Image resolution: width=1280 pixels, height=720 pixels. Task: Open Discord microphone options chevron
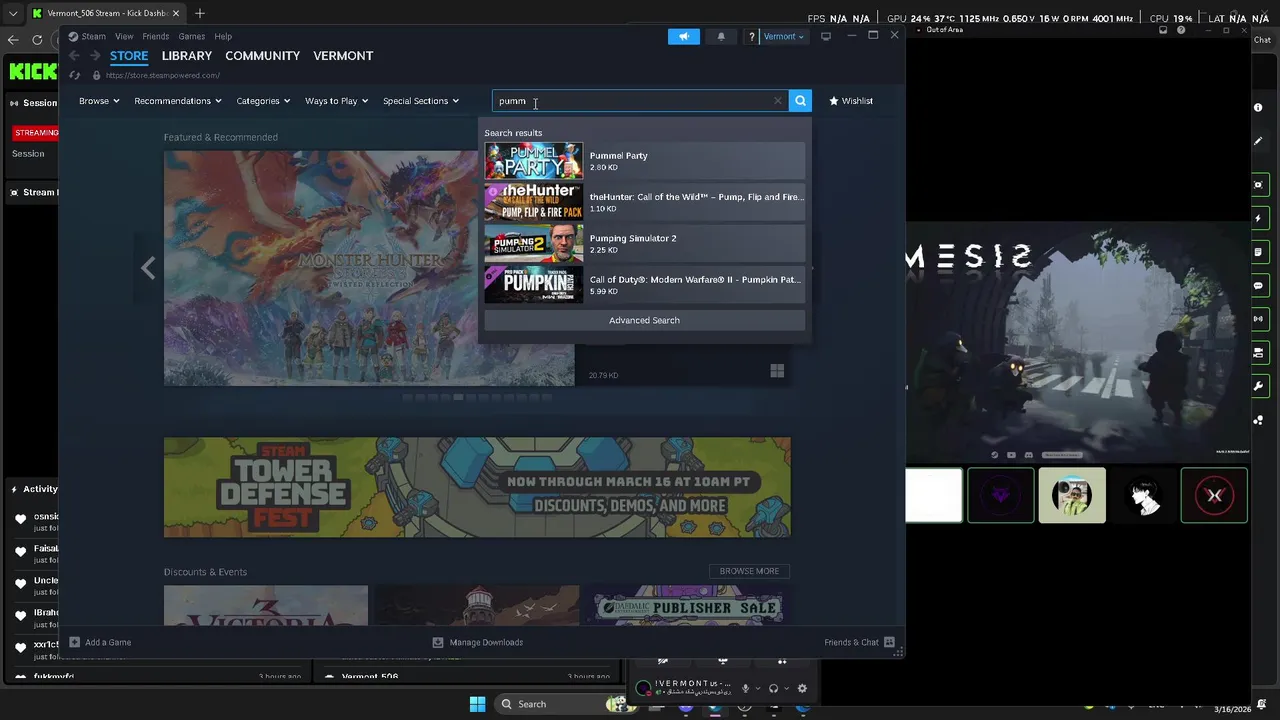click(757, 688)
